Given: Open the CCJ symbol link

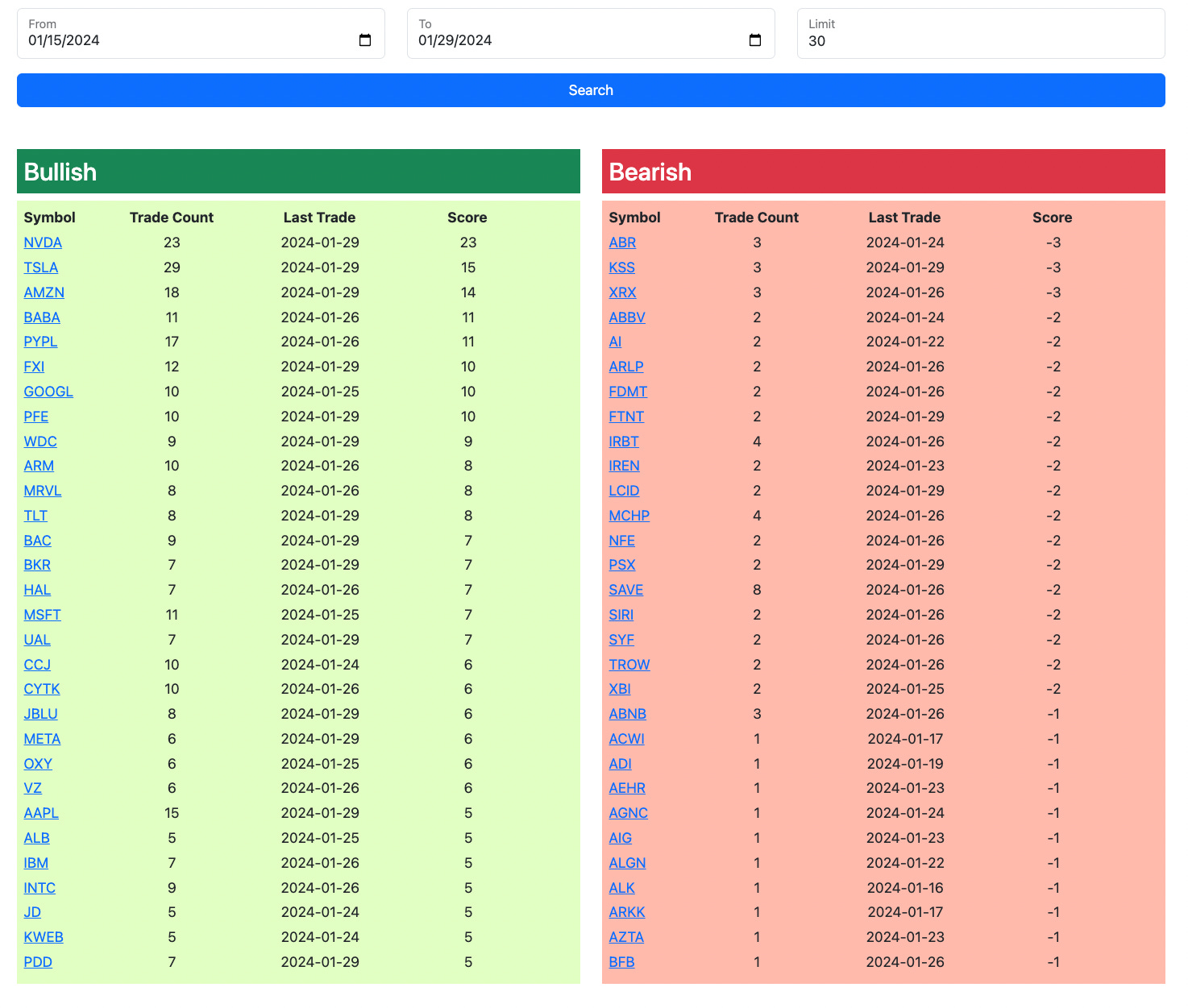Looking at the screenshot, I should (37, 665).
